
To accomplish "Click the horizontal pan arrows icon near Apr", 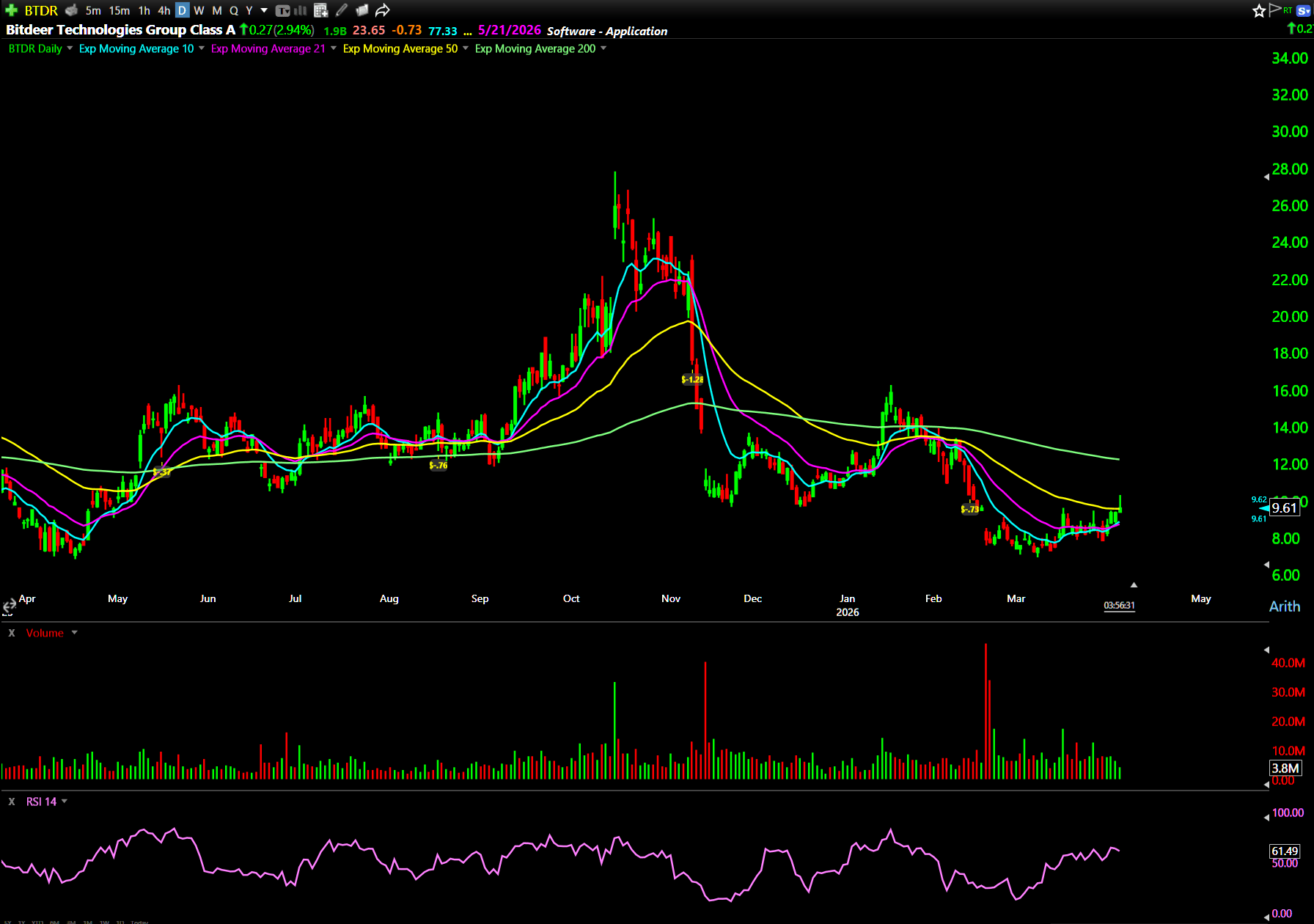I will 9,606.
